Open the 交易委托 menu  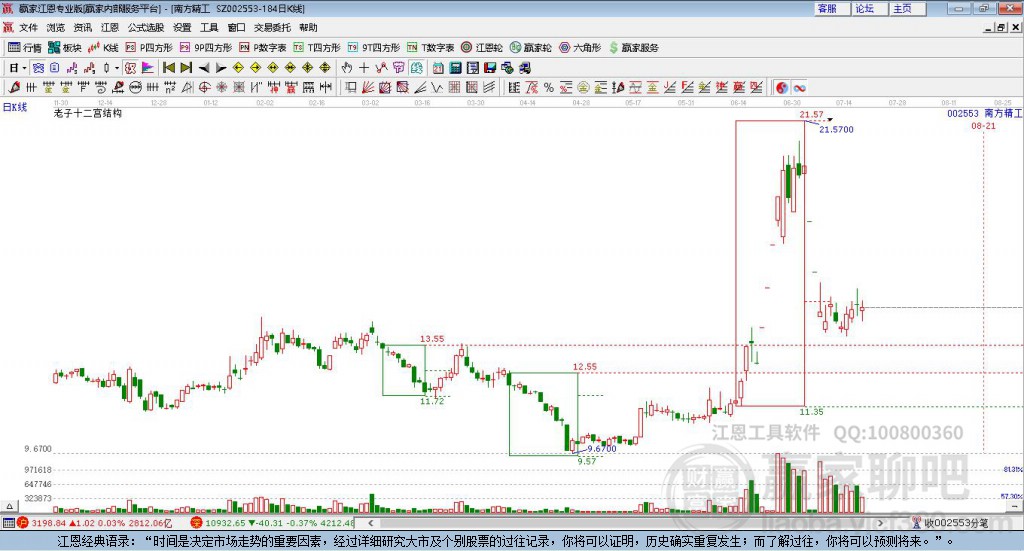[x=272, y=27]
